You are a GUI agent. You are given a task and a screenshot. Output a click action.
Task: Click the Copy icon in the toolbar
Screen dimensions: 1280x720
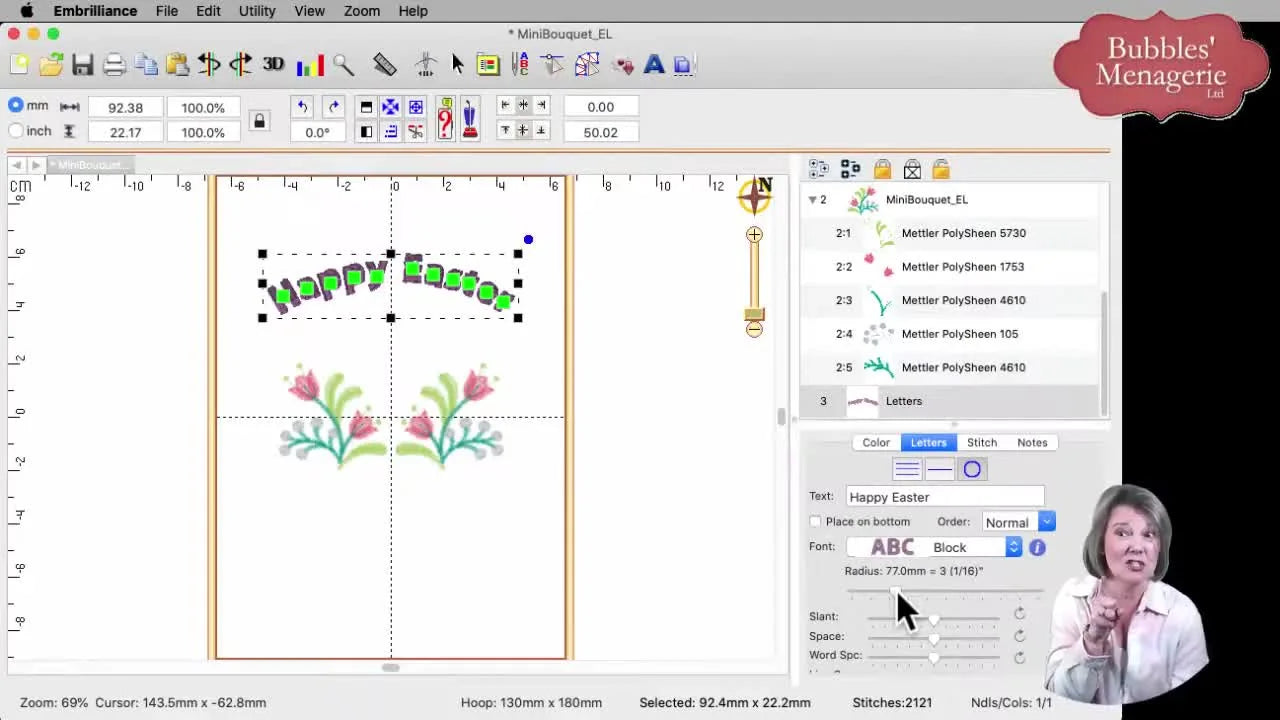[x=146, y=65]
